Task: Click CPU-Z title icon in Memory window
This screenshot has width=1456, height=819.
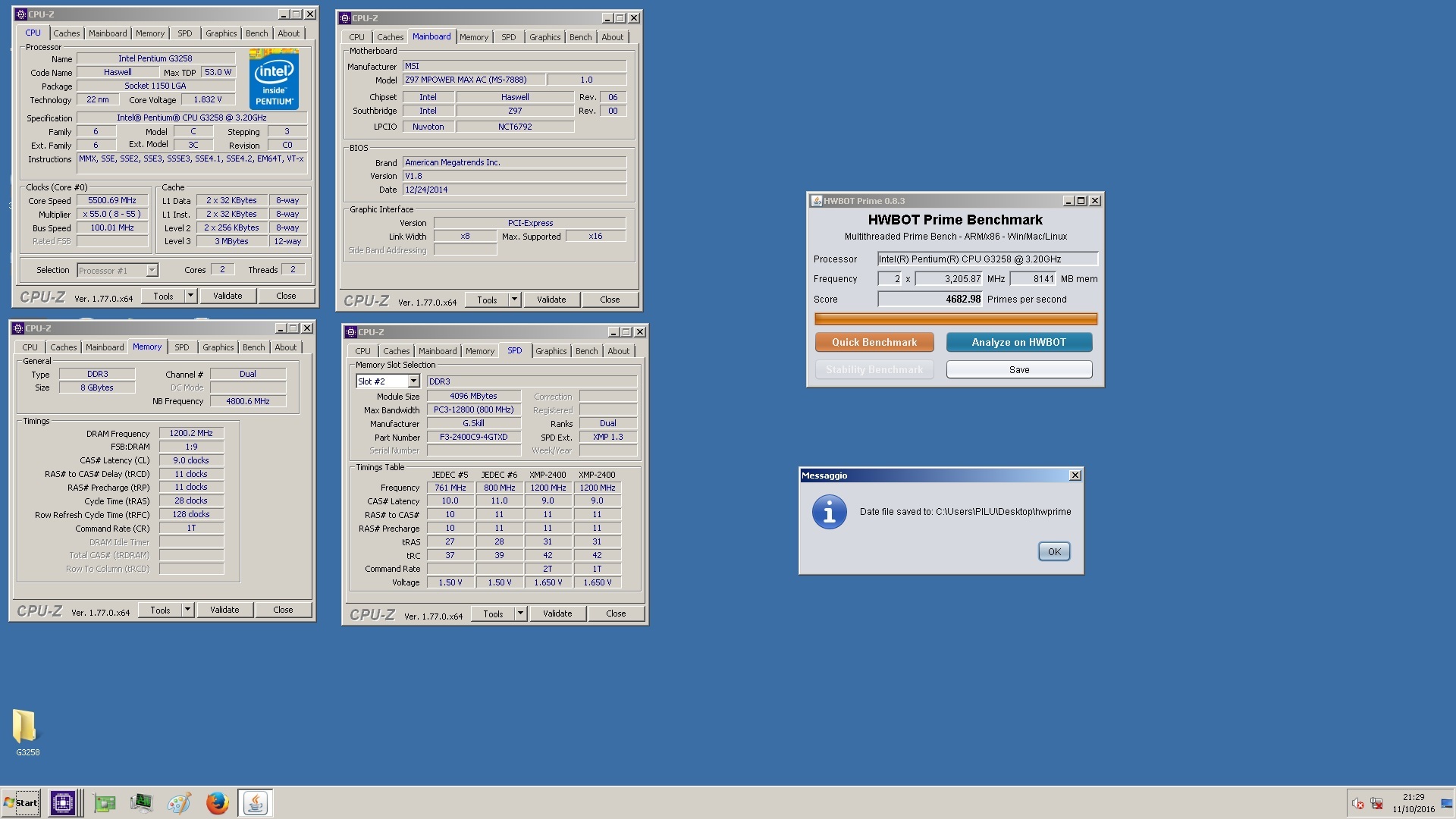Action: (x=18, y=328)
